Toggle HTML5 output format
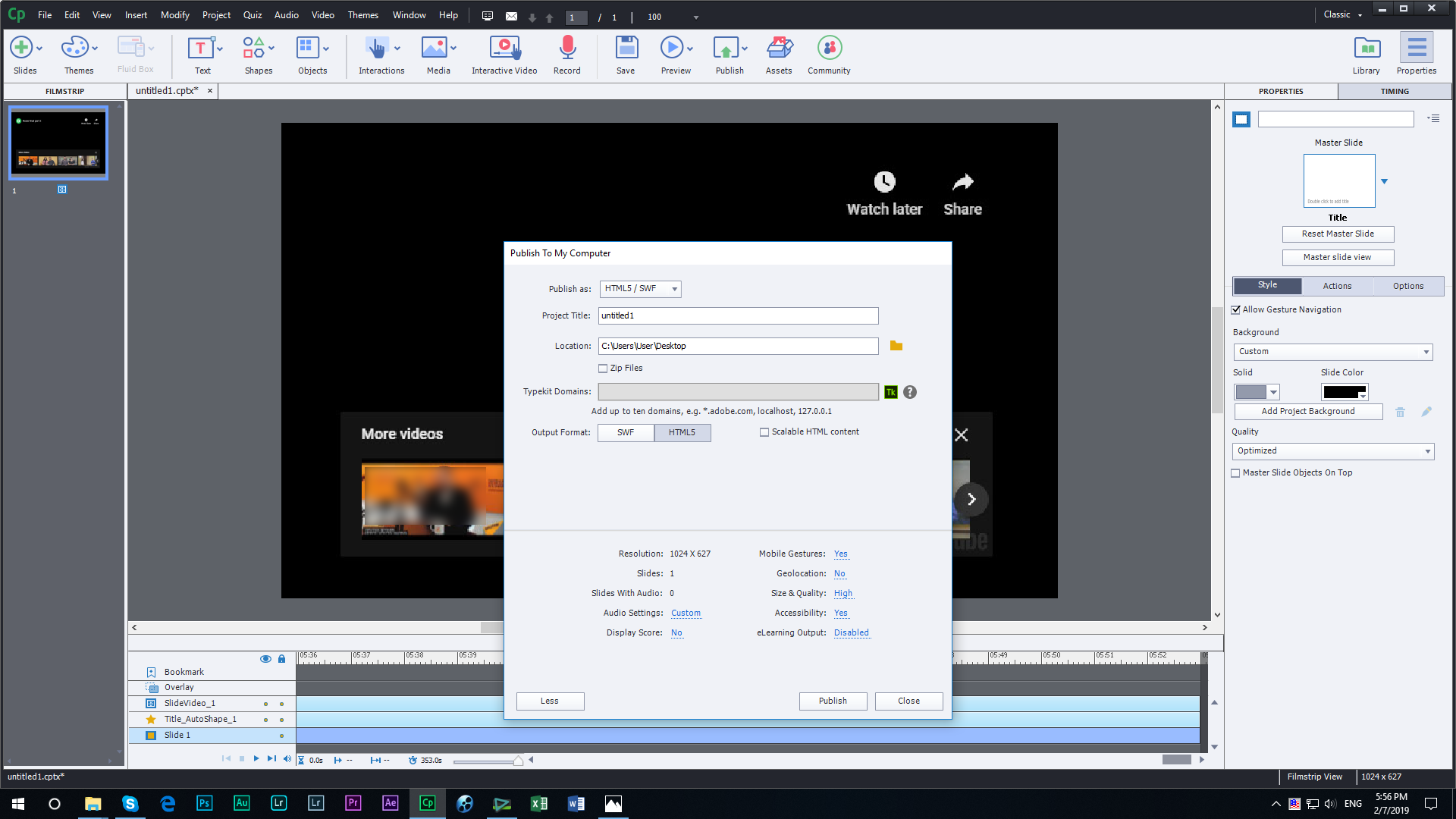This screenshot has width=1456, height=819. (682, 432)
